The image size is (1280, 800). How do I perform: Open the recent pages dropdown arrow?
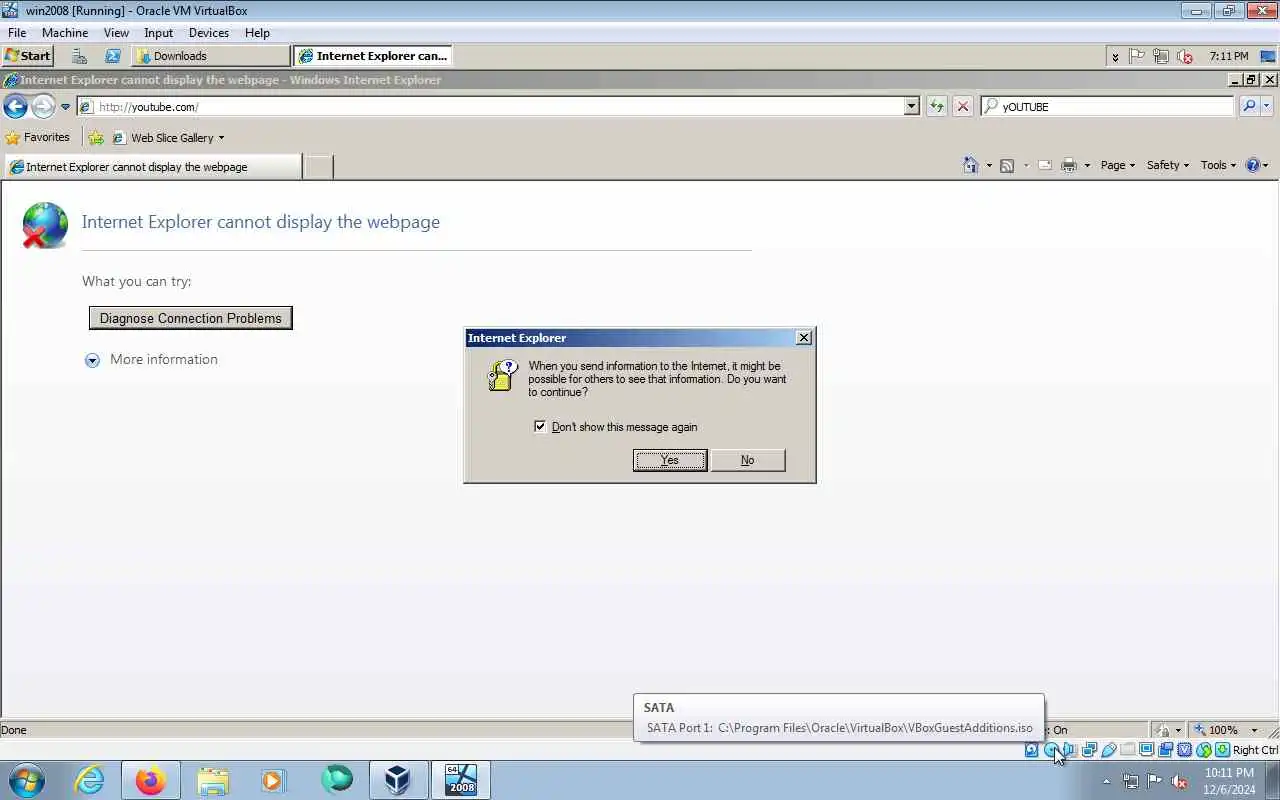coord(65,107)
